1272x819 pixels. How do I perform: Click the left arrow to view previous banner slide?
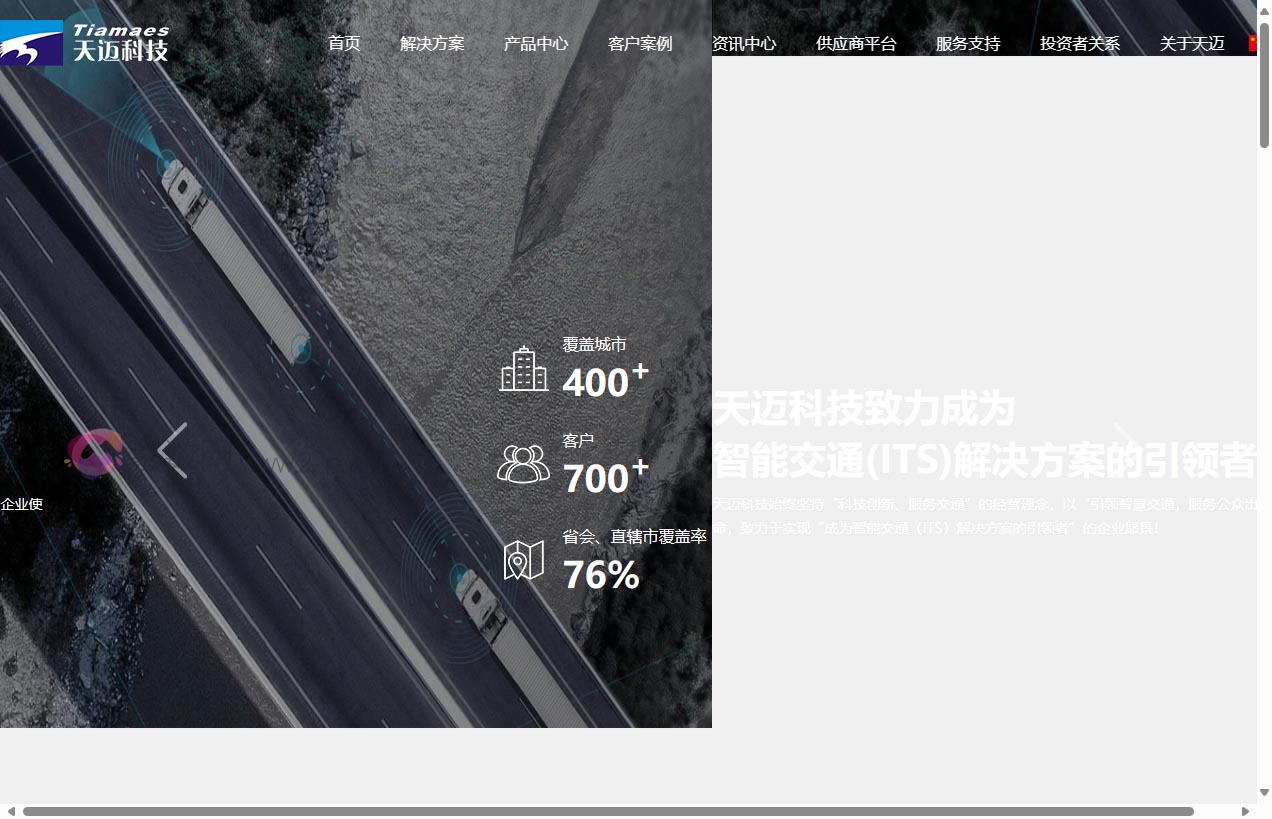coord(171,450)
